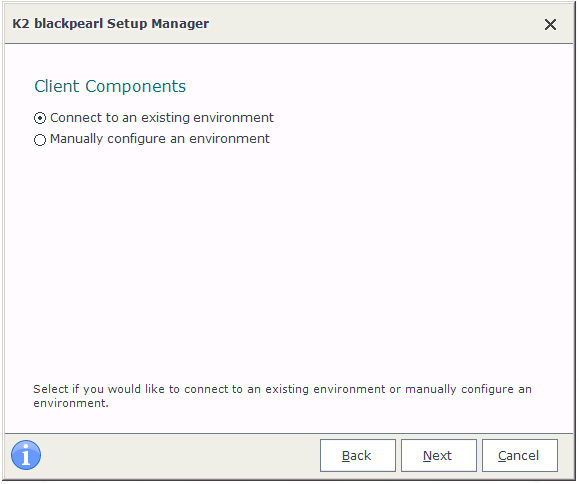Click the blank white area below the radio options
Image resolution: width=579 pixels, height=484 pixels.
click(x=288, y=258)
